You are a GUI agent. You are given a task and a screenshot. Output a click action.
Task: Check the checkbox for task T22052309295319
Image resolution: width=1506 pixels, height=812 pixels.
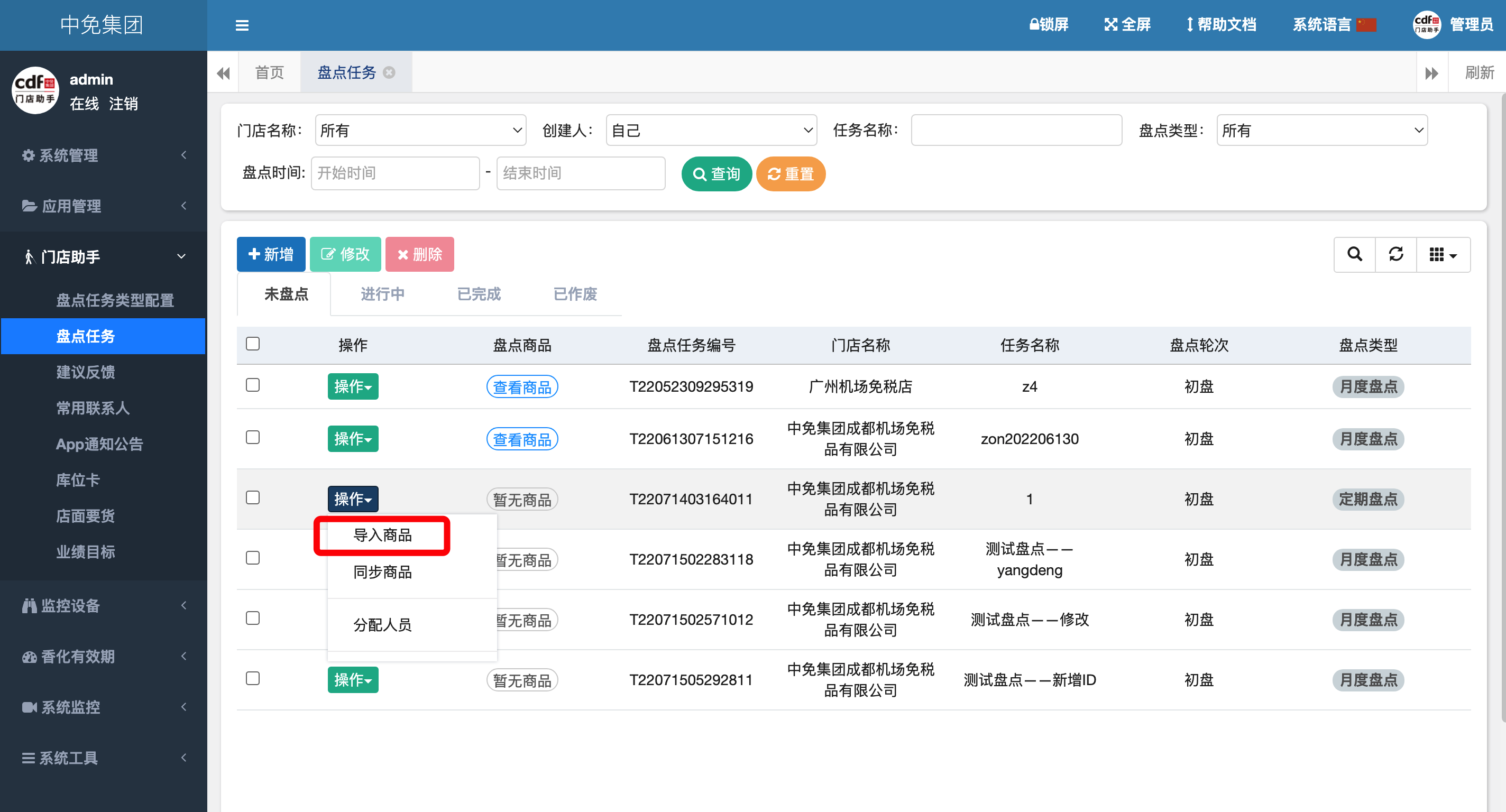(253, 385)
